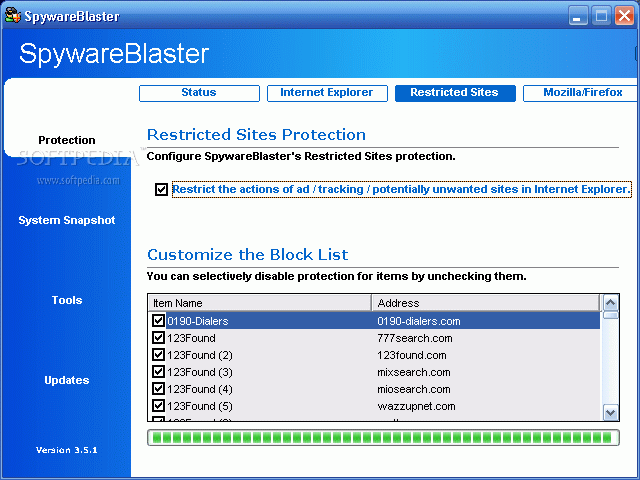The height and width of the screenshot is (480, 640).
Task: Toggle the 123Found (5) checkbox
Action: [158, 406]
